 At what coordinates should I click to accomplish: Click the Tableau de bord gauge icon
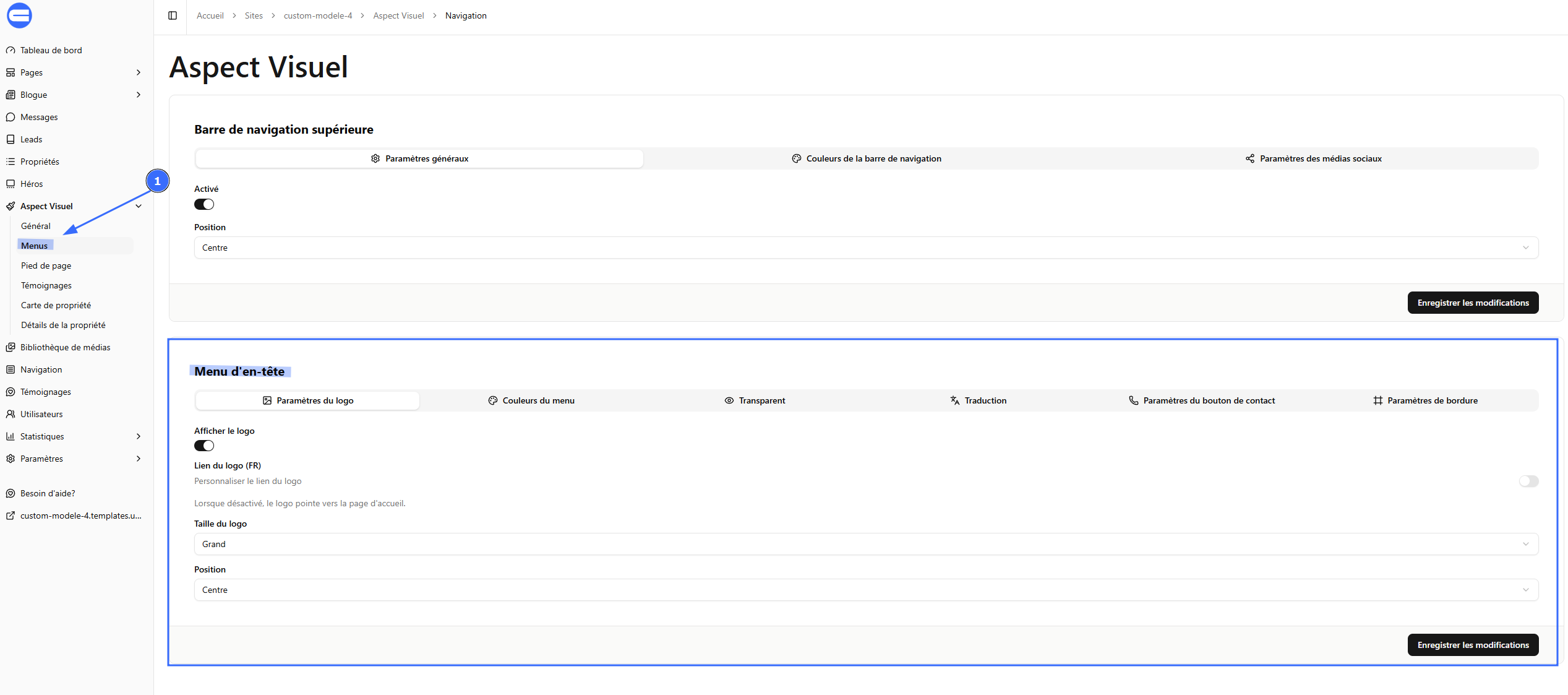coord(11,50)
